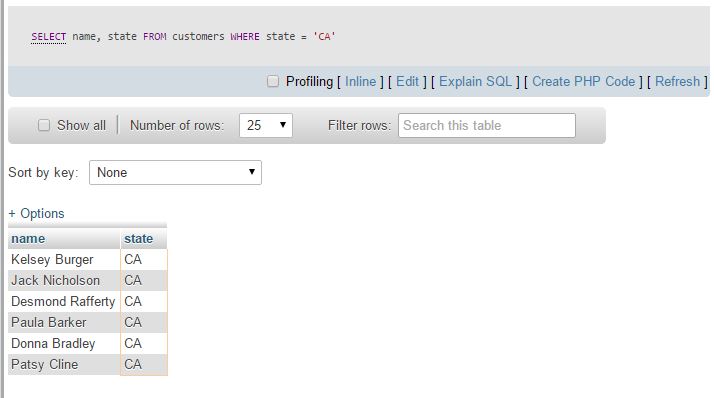Image resolution: width=714 pixels, height=398 pixels.
Task: Focus the Search this table field
Action: [x=487, y=125]
